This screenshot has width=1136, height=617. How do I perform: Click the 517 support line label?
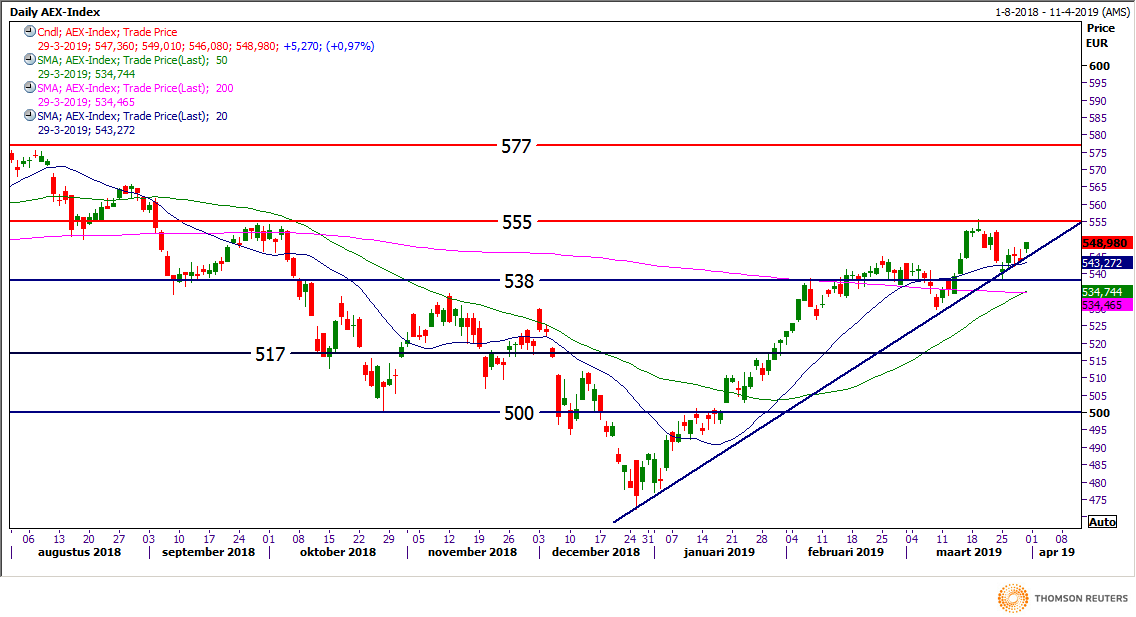point(270,354)
